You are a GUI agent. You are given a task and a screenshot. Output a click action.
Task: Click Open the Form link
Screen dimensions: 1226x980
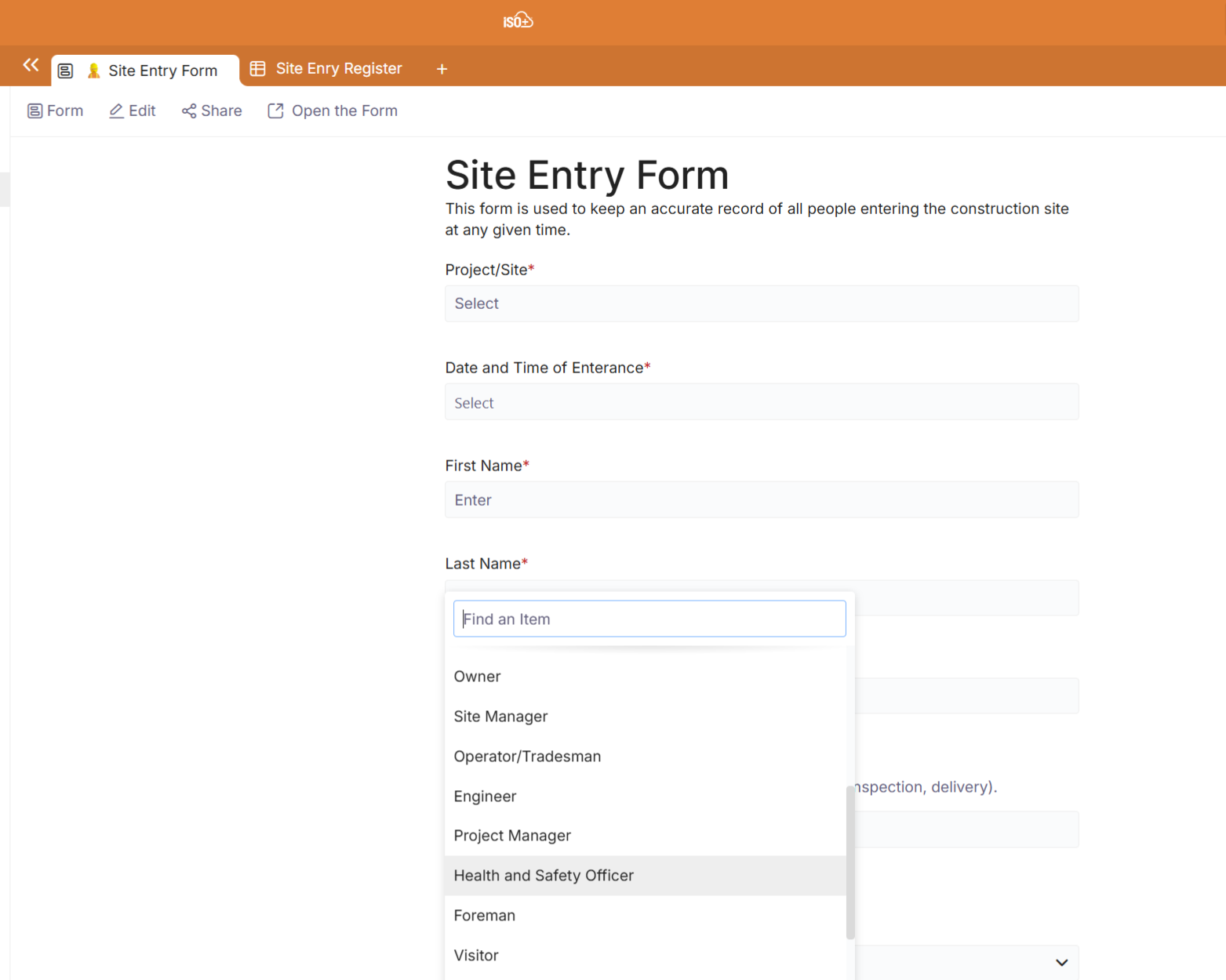coord(333,111)
